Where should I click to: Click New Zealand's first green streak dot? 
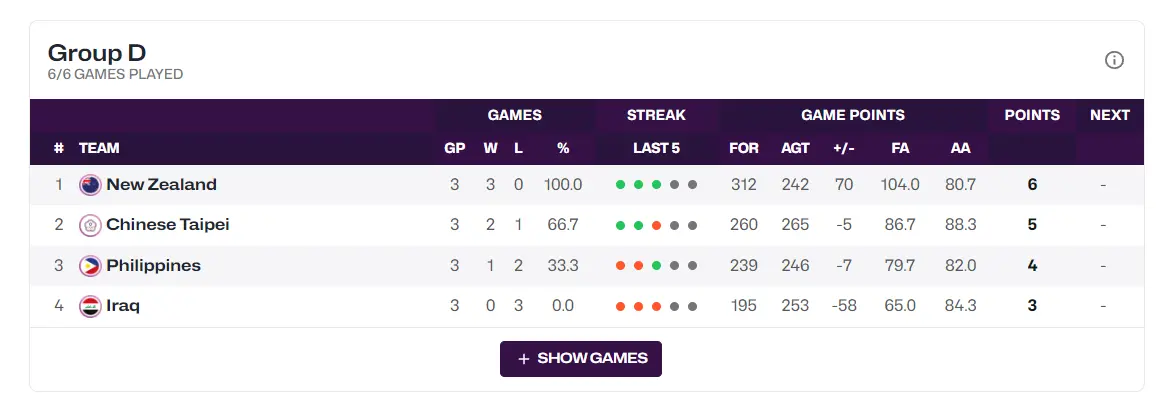(x=621, y=185)
